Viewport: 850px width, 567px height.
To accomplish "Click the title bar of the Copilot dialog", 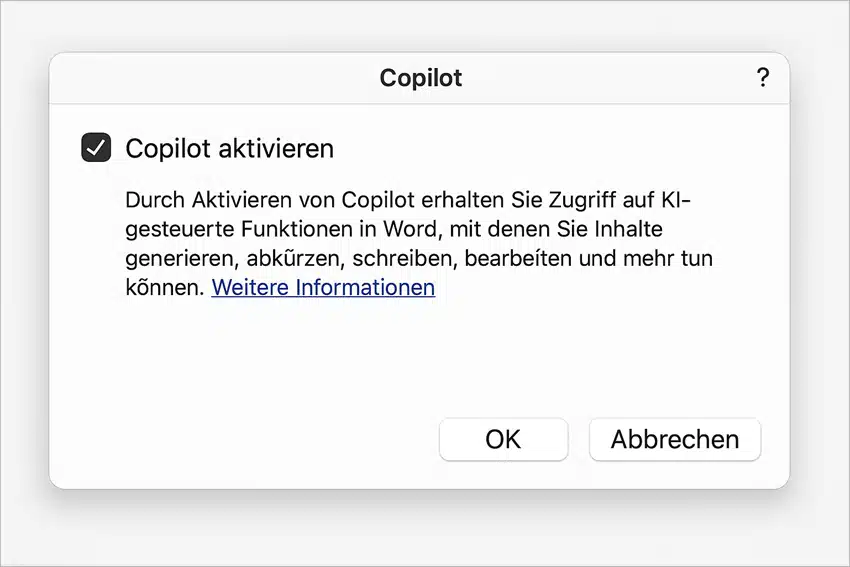I will [419, 78].
